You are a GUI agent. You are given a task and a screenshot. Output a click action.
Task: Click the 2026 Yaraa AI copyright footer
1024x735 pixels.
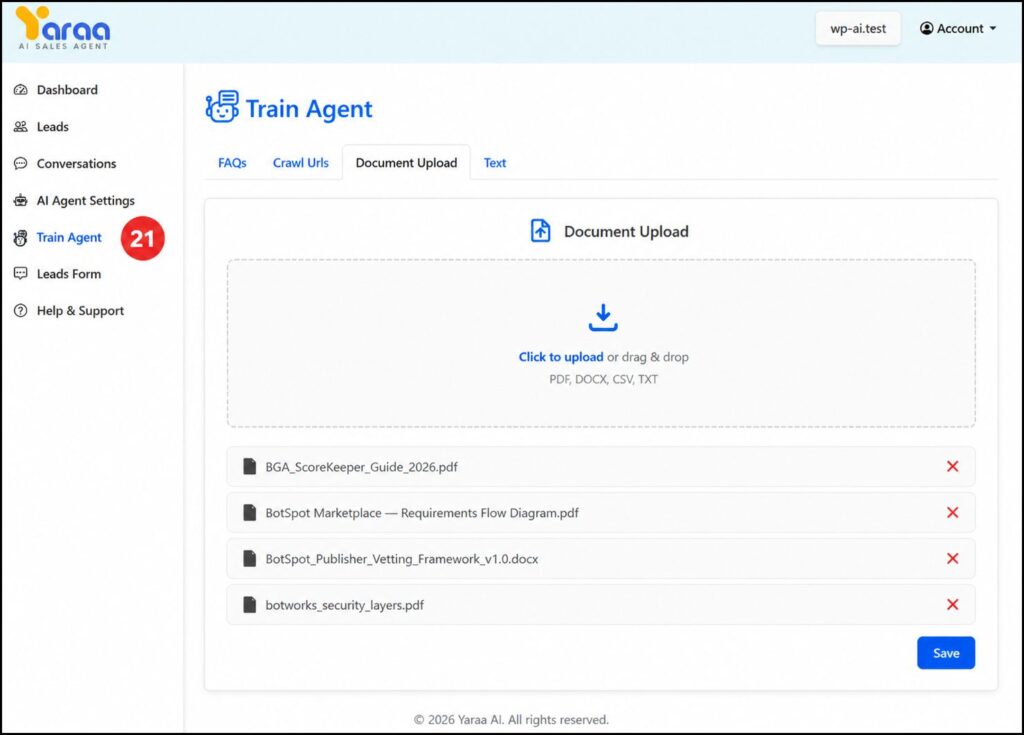click(x=511, y=719)
